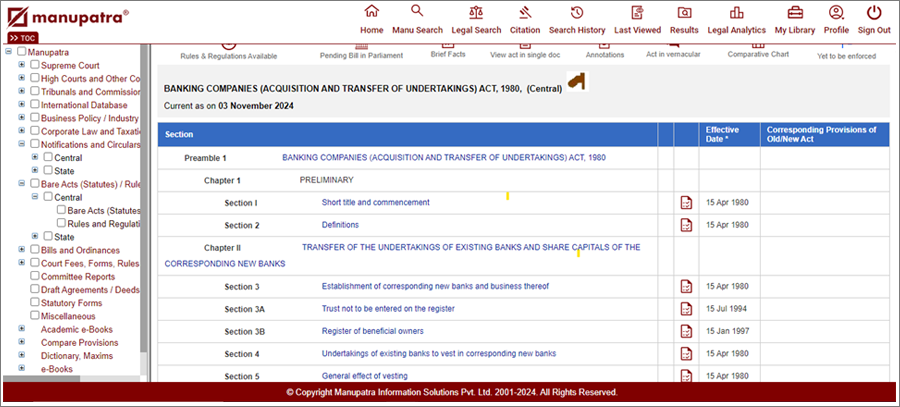Image resolution: width=900 pixels, height=407 pixels.
Task: Open Citation gavel icon
Action: click(x=525, y=12)
